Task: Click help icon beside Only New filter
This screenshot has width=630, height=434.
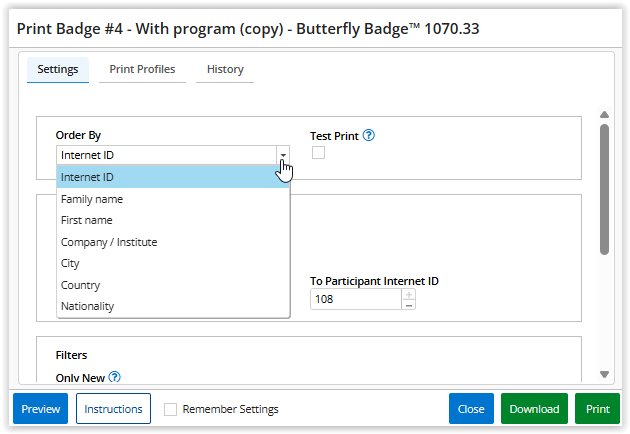Action: click(x=115, y=377)
